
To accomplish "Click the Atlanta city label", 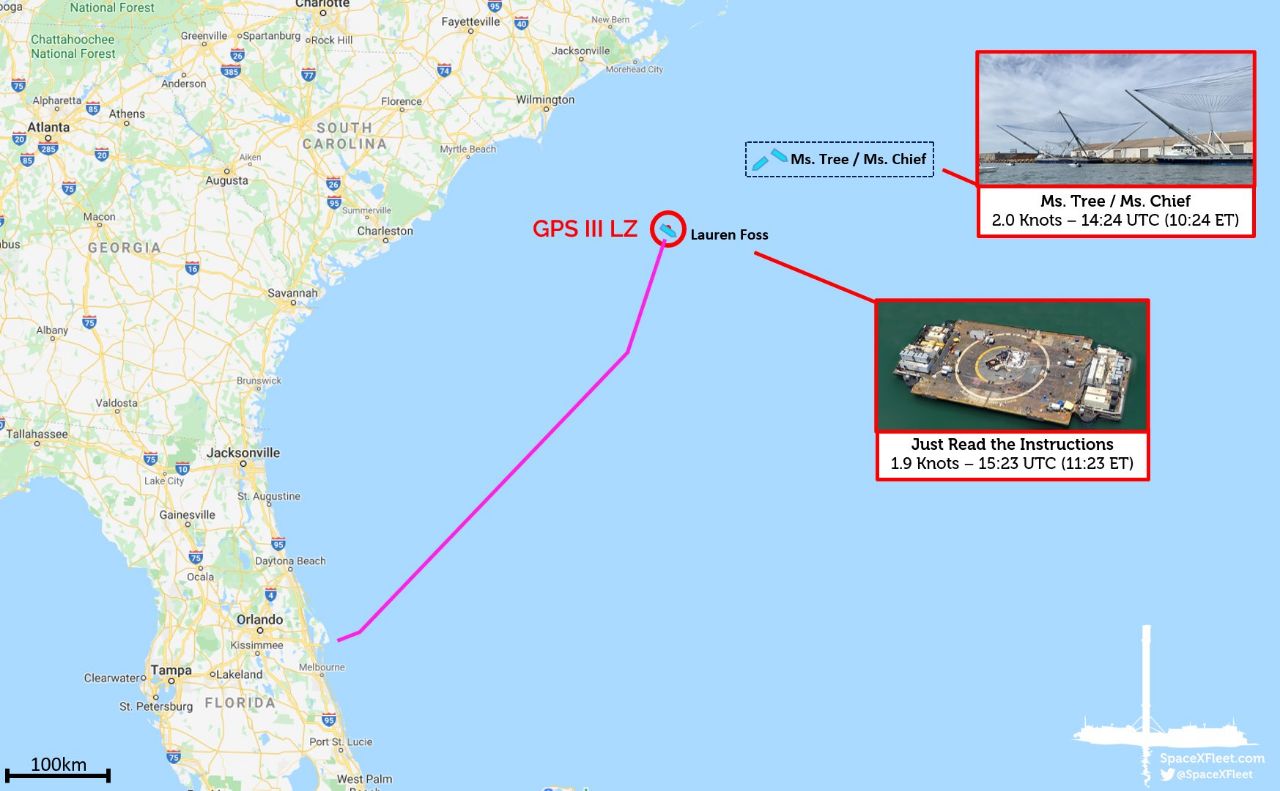I will (49, 128).
